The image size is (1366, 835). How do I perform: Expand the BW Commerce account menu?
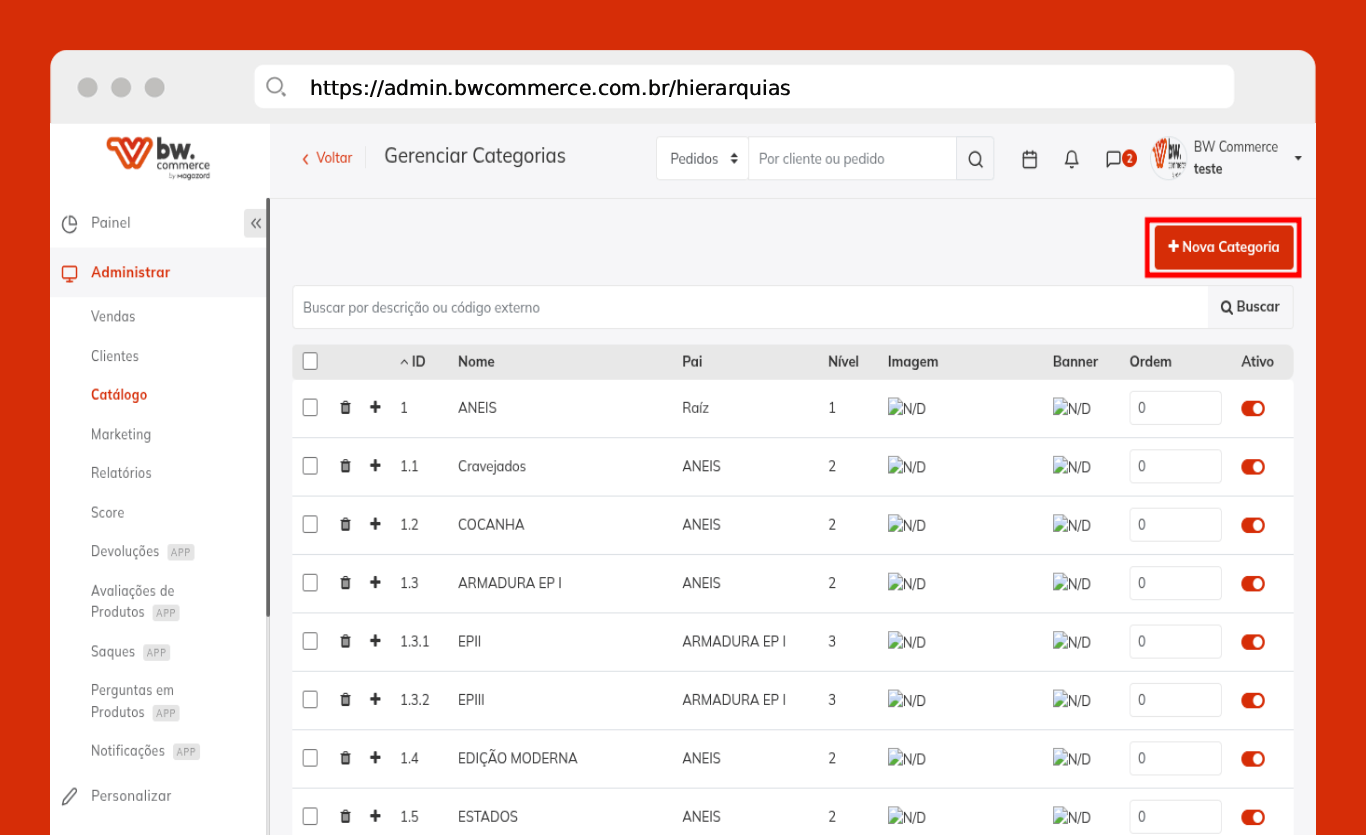click(x=1297, y=159)
